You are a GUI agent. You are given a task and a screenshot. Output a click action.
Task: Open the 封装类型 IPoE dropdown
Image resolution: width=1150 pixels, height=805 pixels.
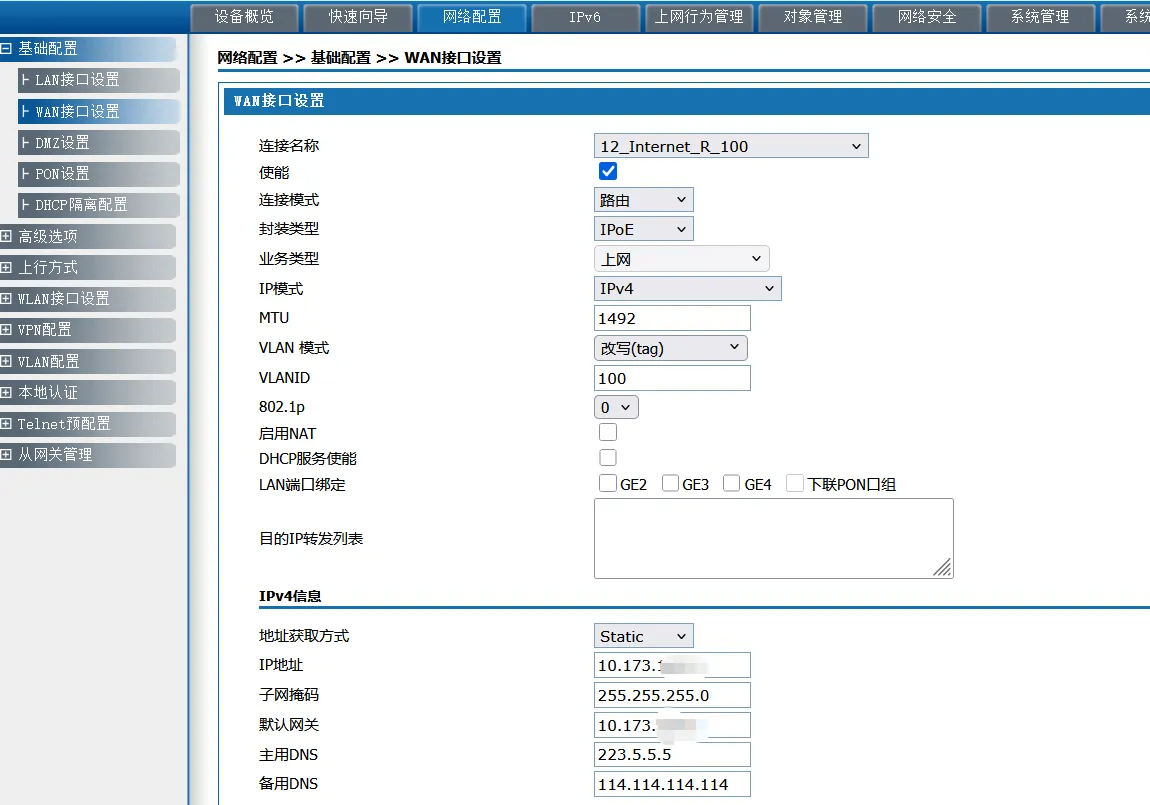(x=643, y=229)
